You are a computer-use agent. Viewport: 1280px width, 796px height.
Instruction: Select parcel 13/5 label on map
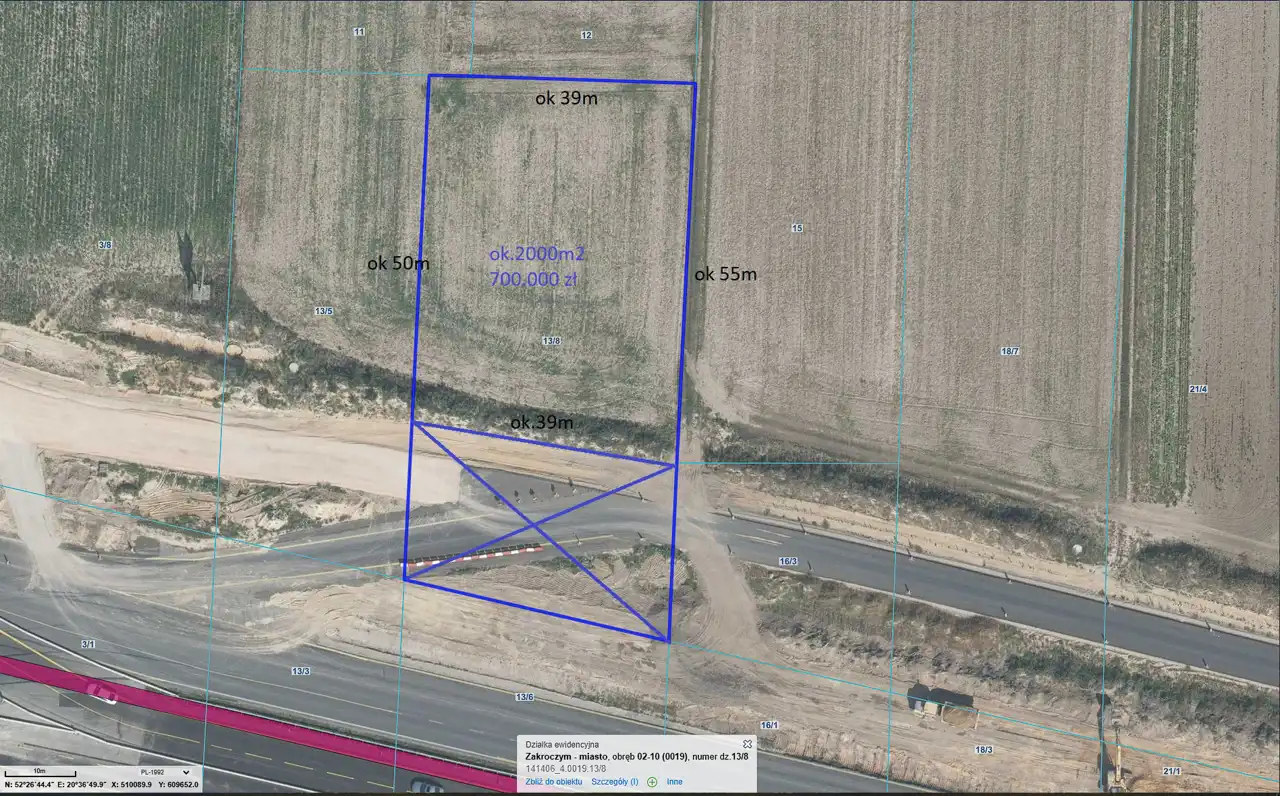pos(323,311)
